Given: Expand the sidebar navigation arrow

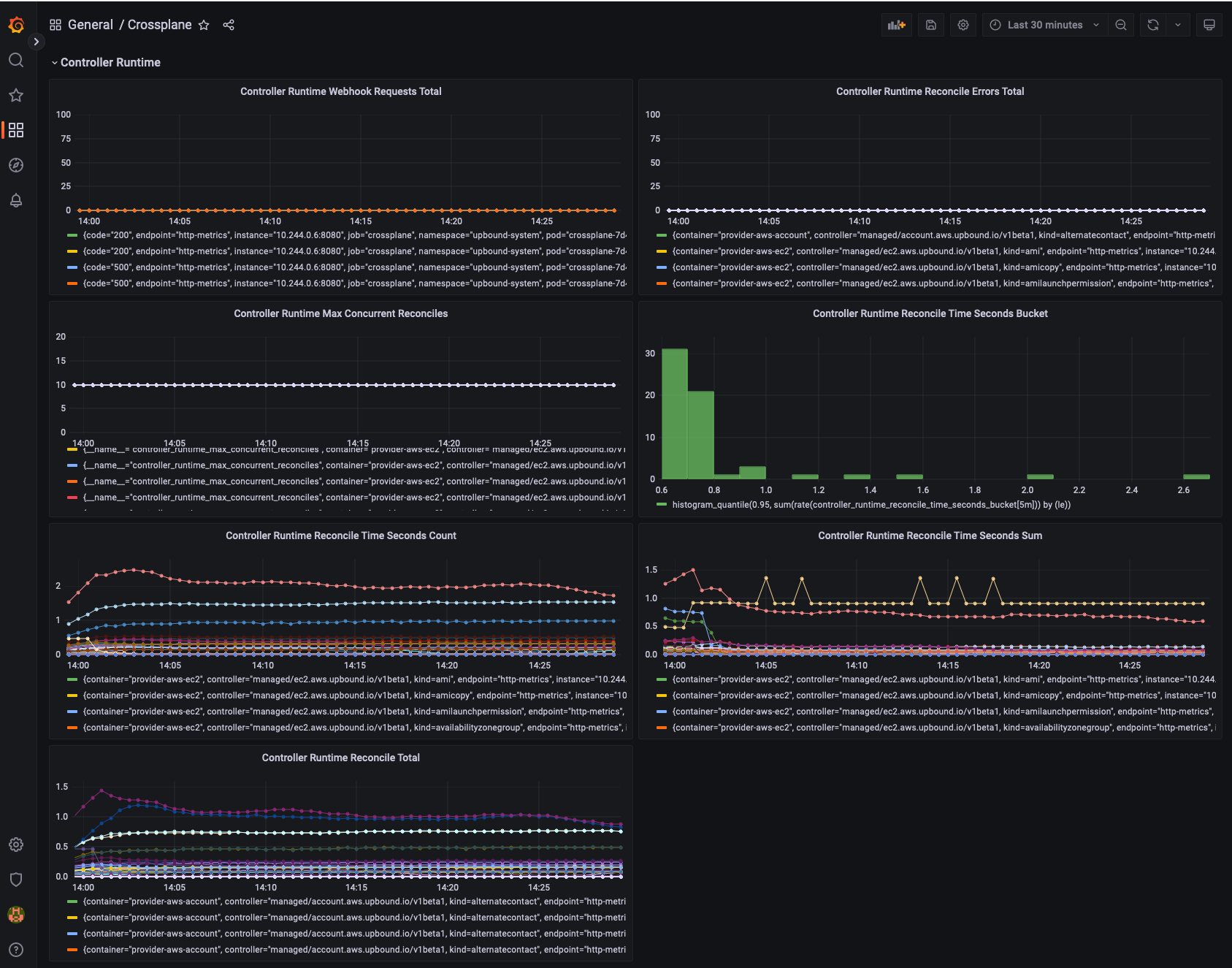Looking at the screenshot, I should tap(37, 42).
